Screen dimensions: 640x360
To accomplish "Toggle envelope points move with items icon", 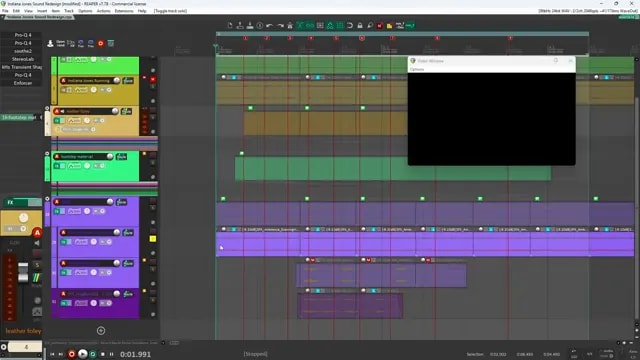I will point(330,25).
